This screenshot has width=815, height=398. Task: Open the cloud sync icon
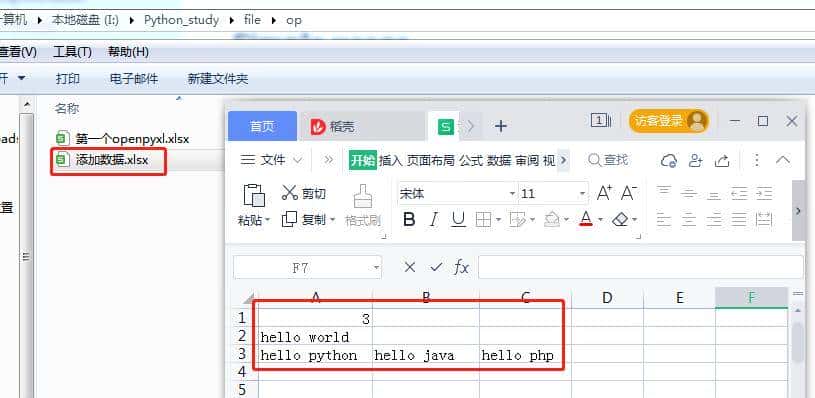668,161
